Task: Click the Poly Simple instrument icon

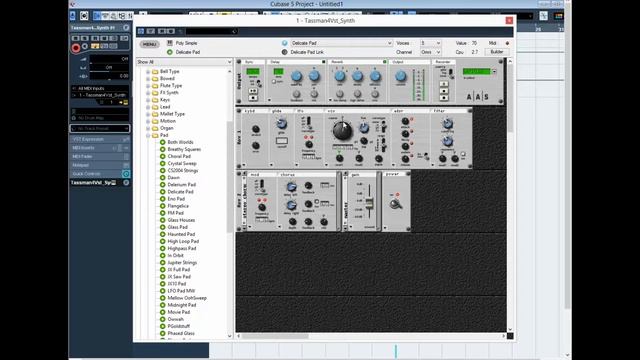Action: (x=170, y=43)
